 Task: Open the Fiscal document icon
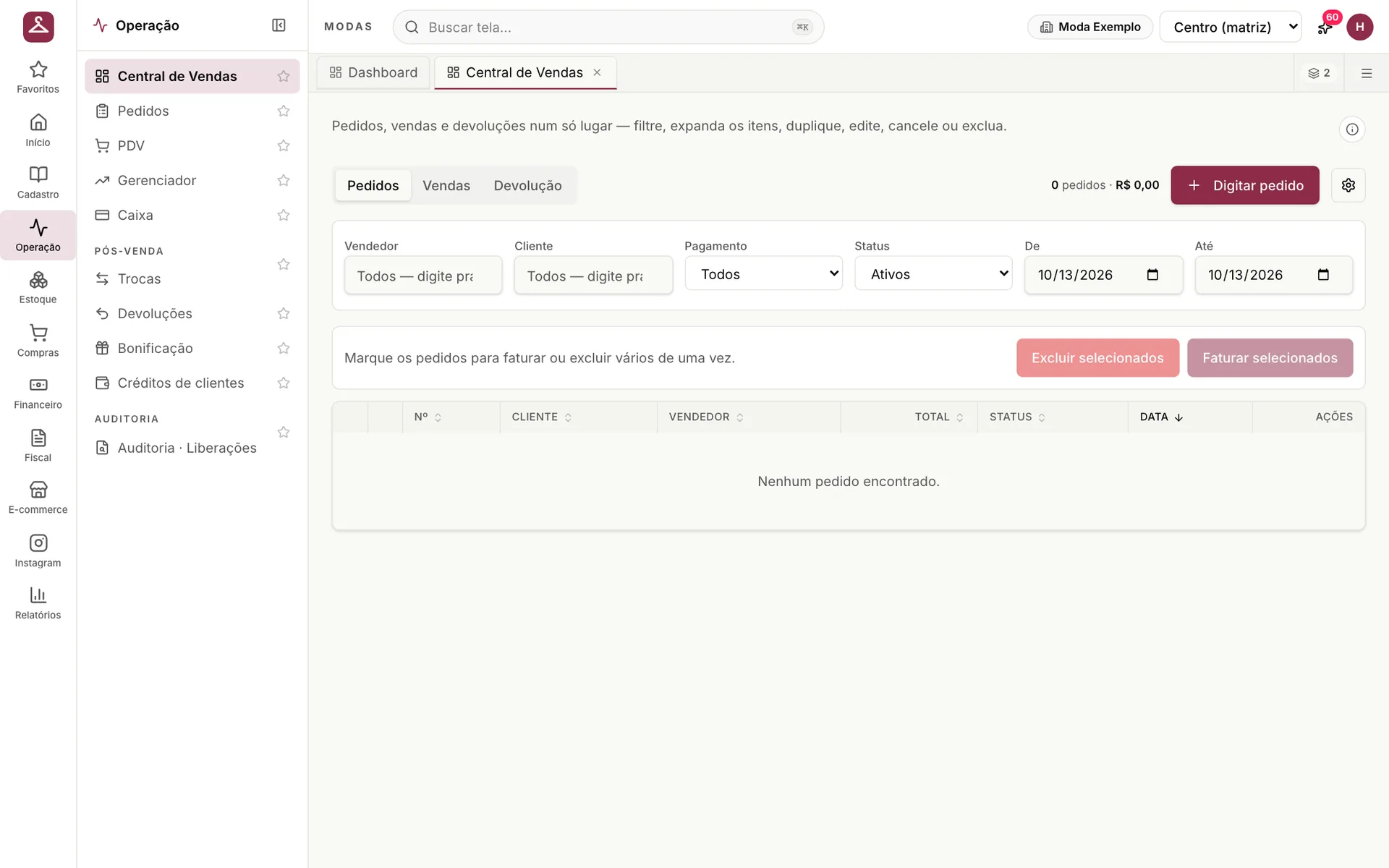coord(38,446)
